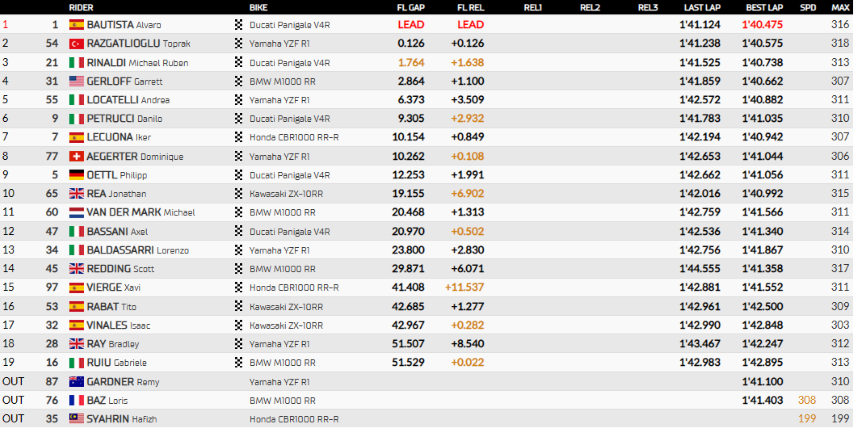Click gap value 51.529 for RUIU

[408, 363]
